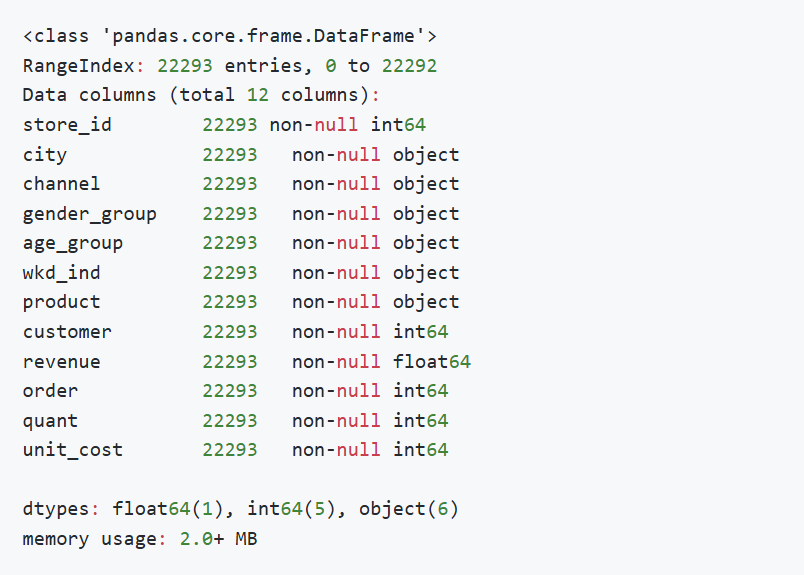Select the channel column name
The width and height of the screenshot is (804, 575).
point(62,184)
